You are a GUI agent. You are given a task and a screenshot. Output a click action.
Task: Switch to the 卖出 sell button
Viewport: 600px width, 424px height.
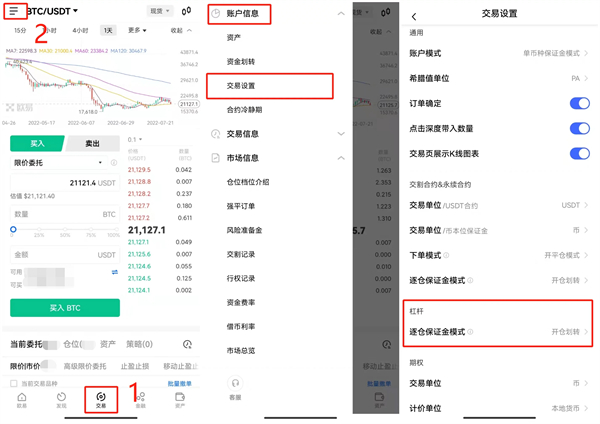pyautogui.click(x=93, y=143)
